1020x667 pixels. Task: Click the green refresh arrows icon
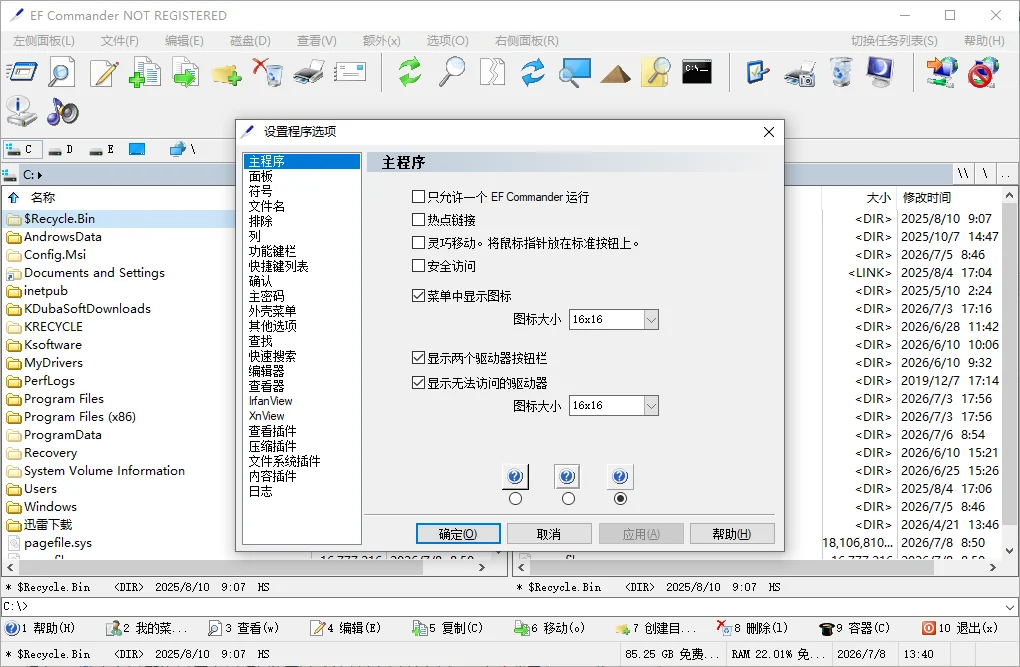tap(410, 72)
